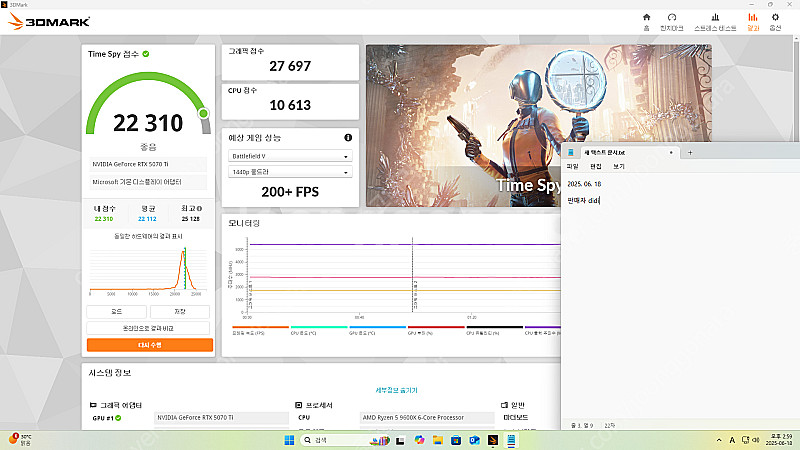Click the 3DMark logo
800x450 pixels.
point(49,21)
